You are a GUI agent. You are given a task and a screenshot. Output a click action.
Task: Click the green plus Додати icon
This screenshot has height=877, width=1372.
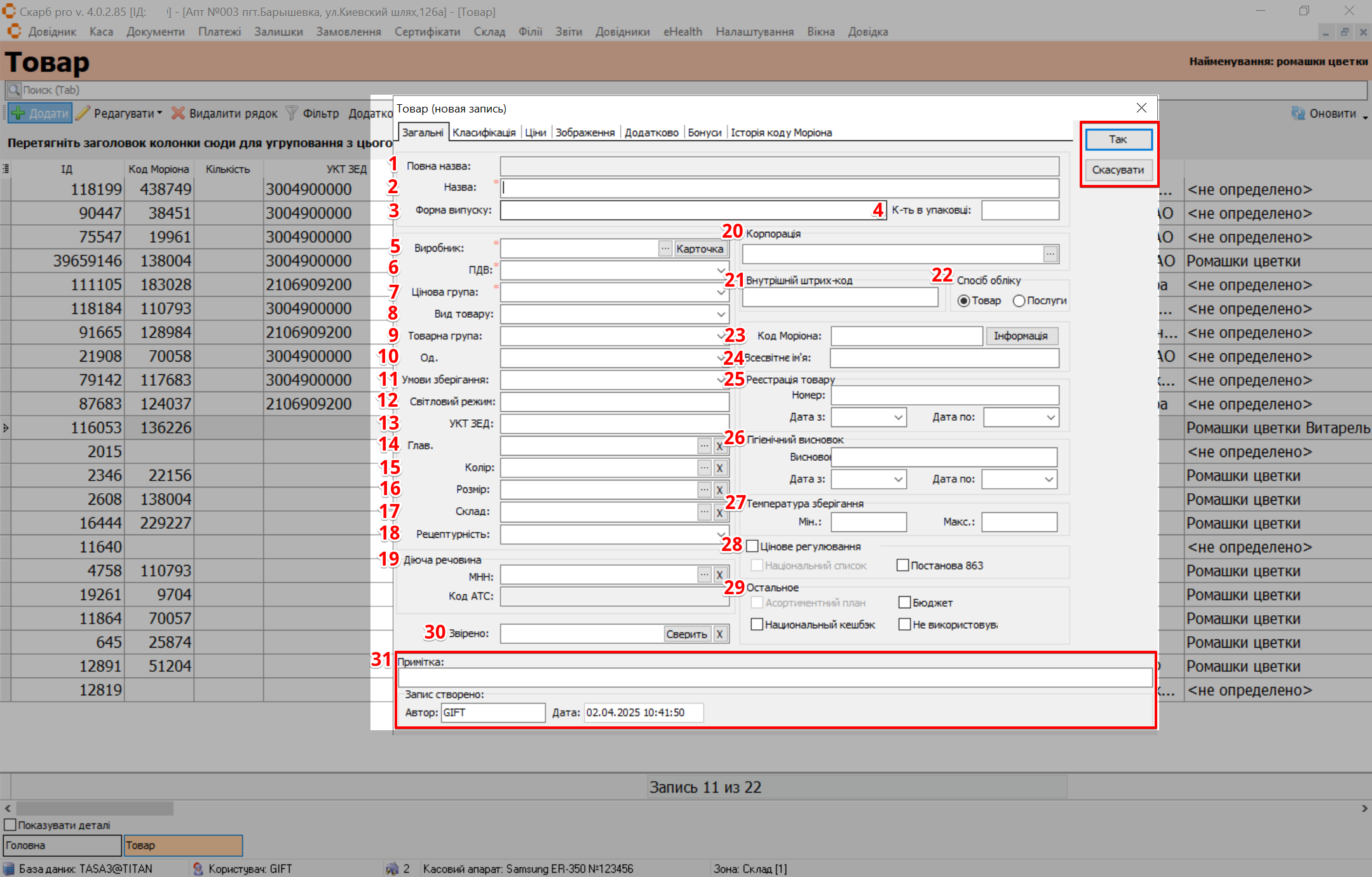(x=18, y=114)
